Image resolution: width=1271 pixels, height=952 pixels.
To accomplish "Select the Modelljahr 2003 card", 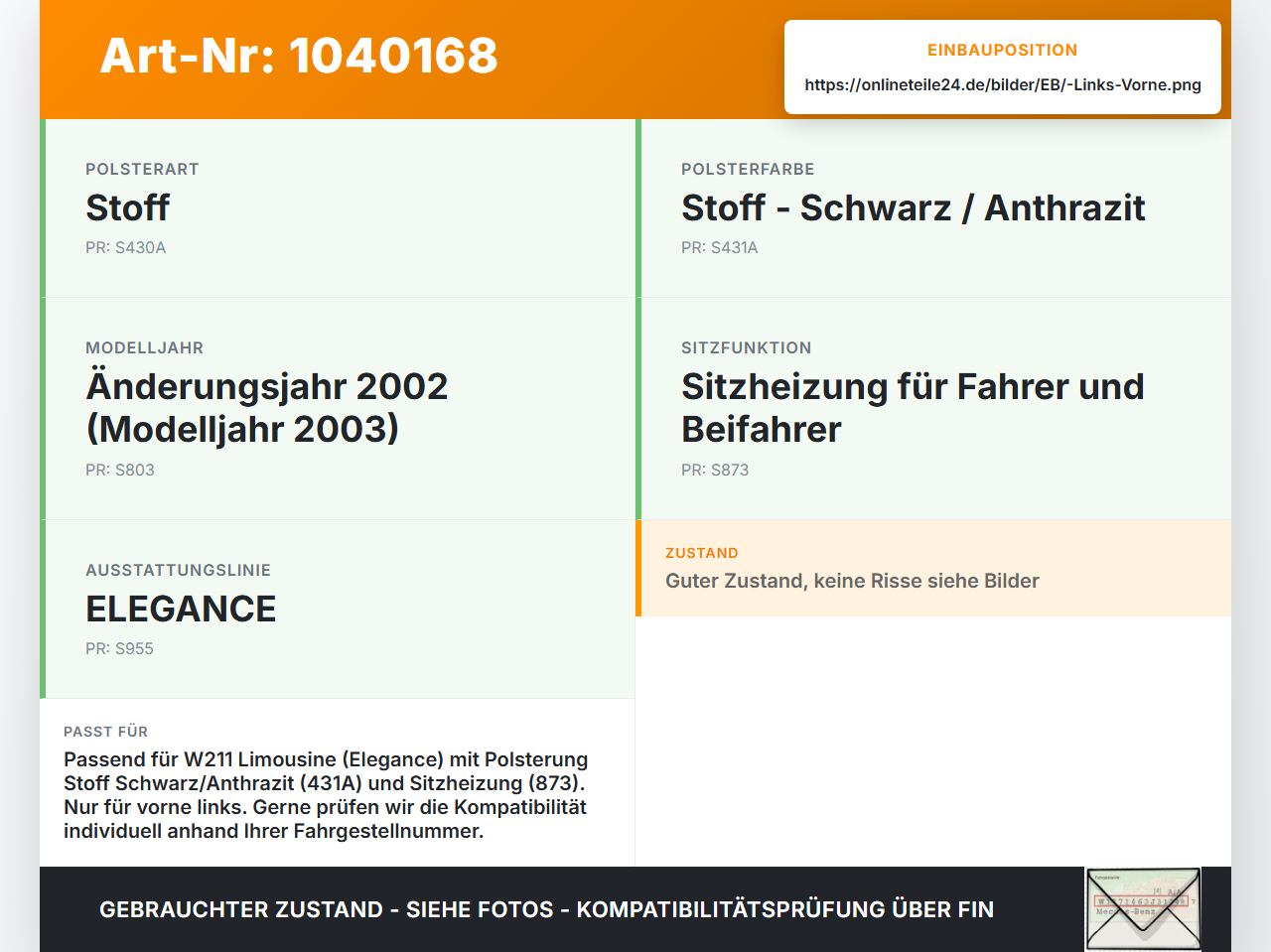I will click(338, 409).
